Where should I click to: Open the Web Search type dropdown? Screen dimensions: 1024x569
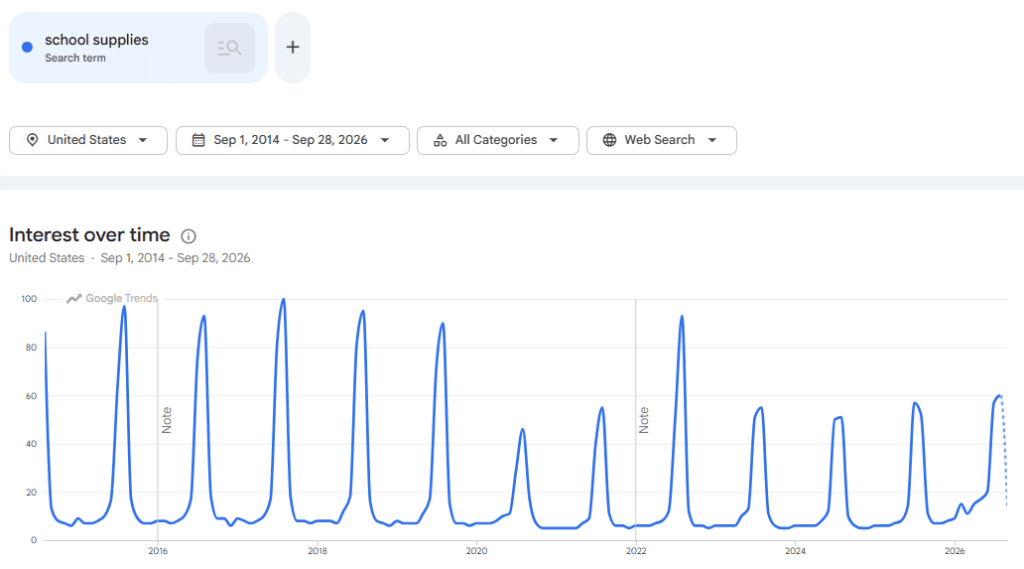(662, 140)
